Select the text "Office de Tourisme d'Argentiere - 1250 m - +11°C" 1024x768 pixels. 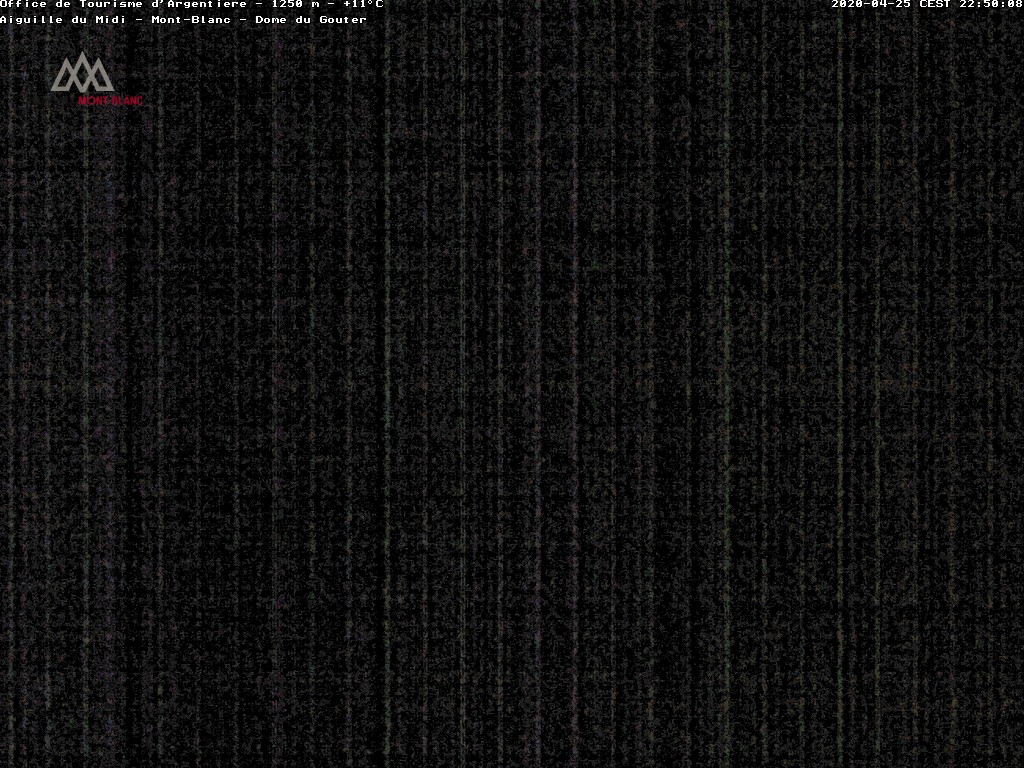(x=191, y=4)
